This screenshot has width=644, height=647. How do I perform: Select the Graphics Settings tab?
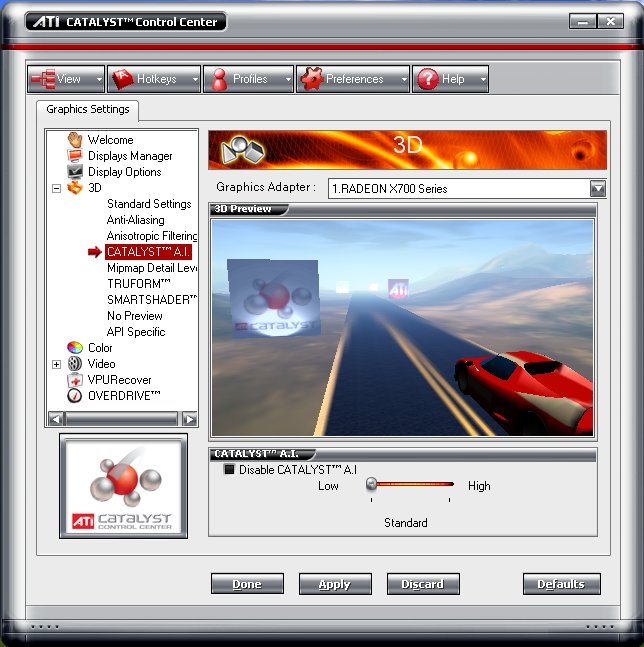87,109
